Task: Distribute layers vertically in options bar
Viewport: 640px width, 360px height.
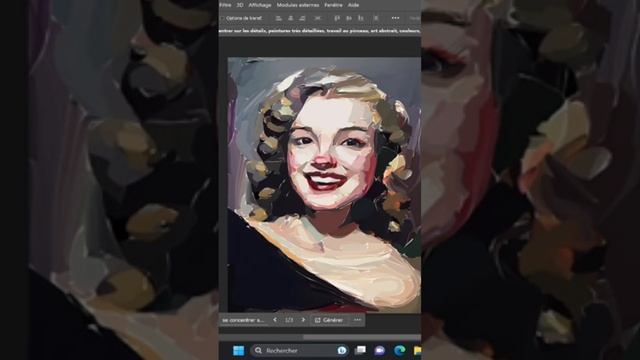Action: click(376, 18)
